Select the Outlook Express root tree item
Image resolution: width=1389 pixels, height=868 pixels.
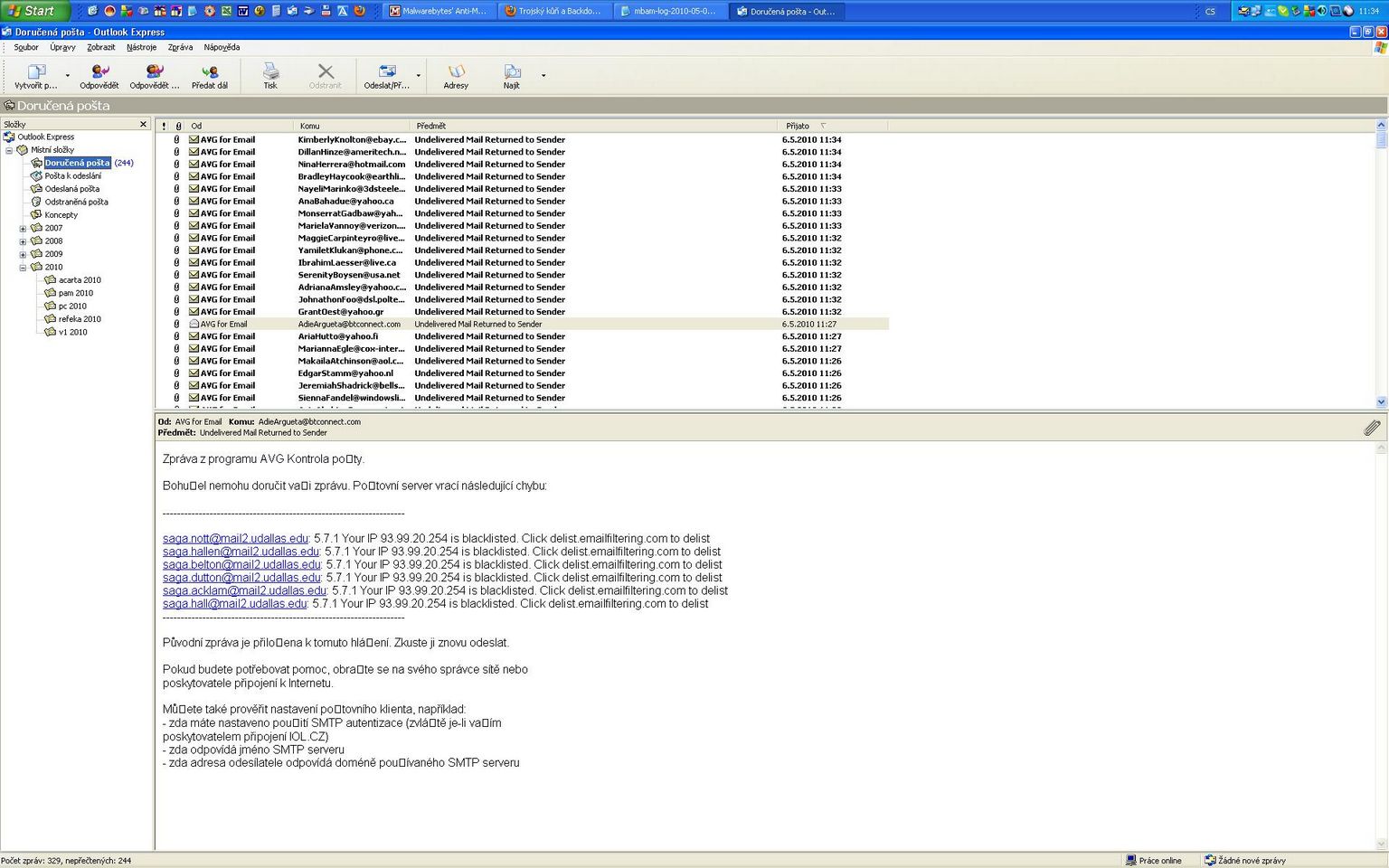(x=46, y=137)
